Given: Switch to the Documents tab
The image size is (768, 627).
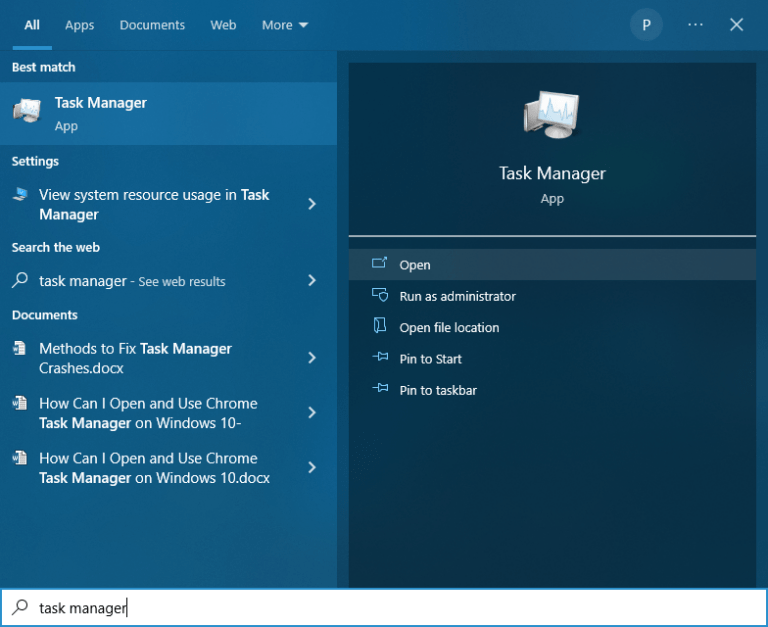Looking at the screenshot, I should (x=152, y=25).
